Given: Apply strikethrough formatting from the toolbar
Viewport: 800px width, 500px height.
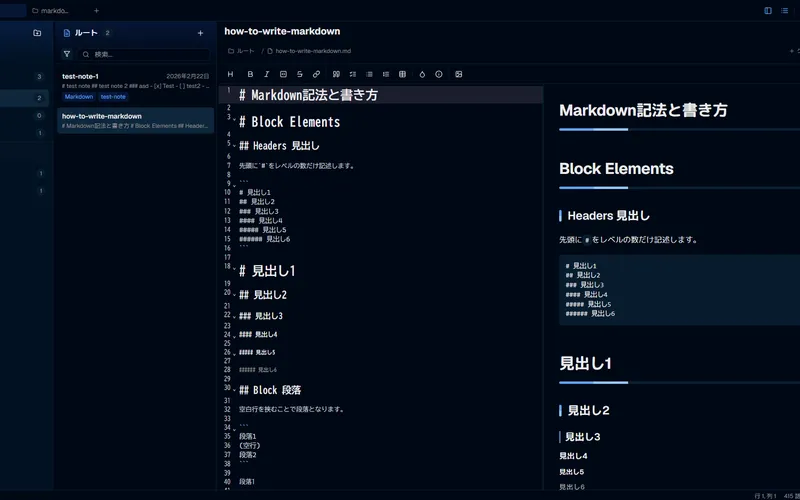Looking at the screenshot, I should [x=299, y=74].
